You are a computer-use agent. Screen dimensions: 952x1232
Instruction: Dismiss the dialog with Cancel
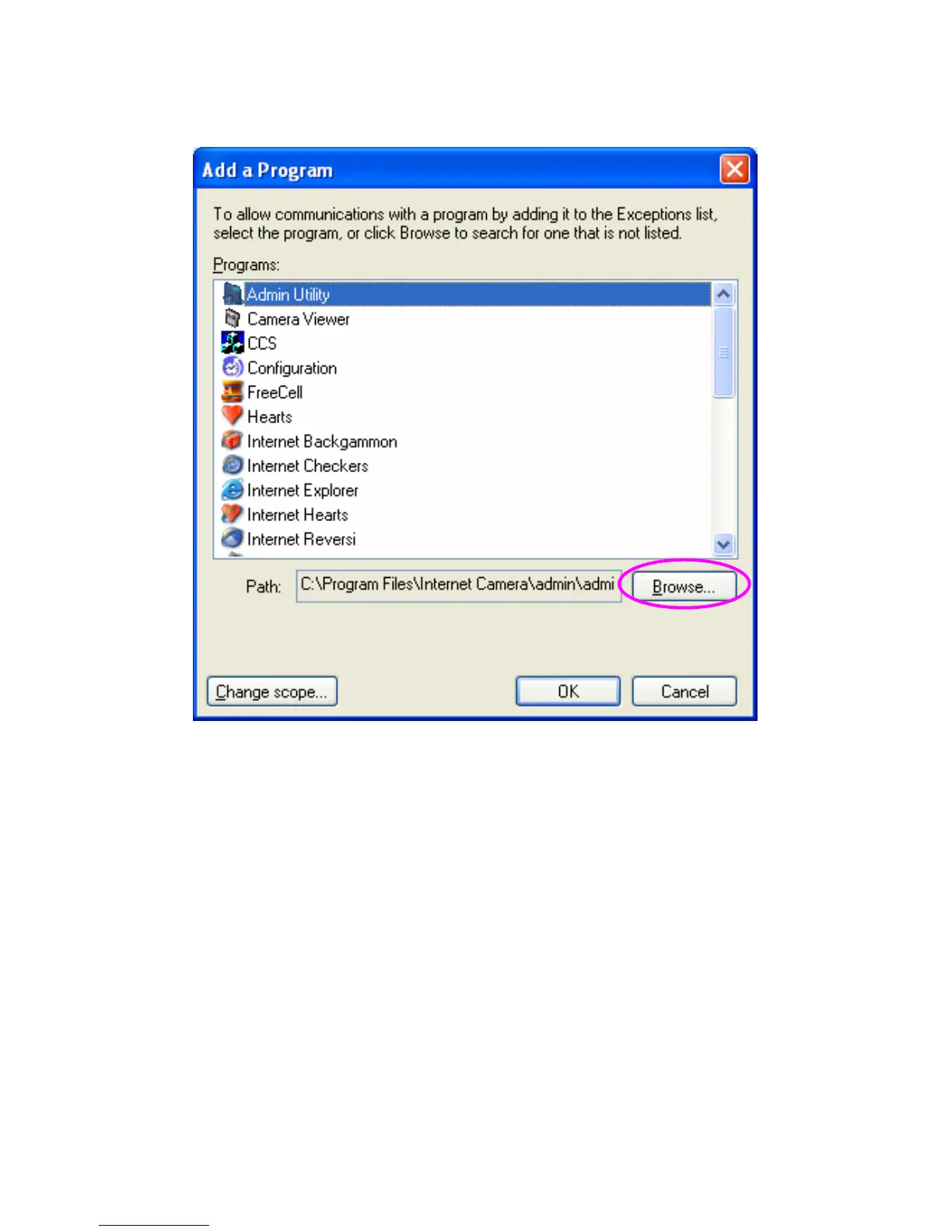coord(684,691)
